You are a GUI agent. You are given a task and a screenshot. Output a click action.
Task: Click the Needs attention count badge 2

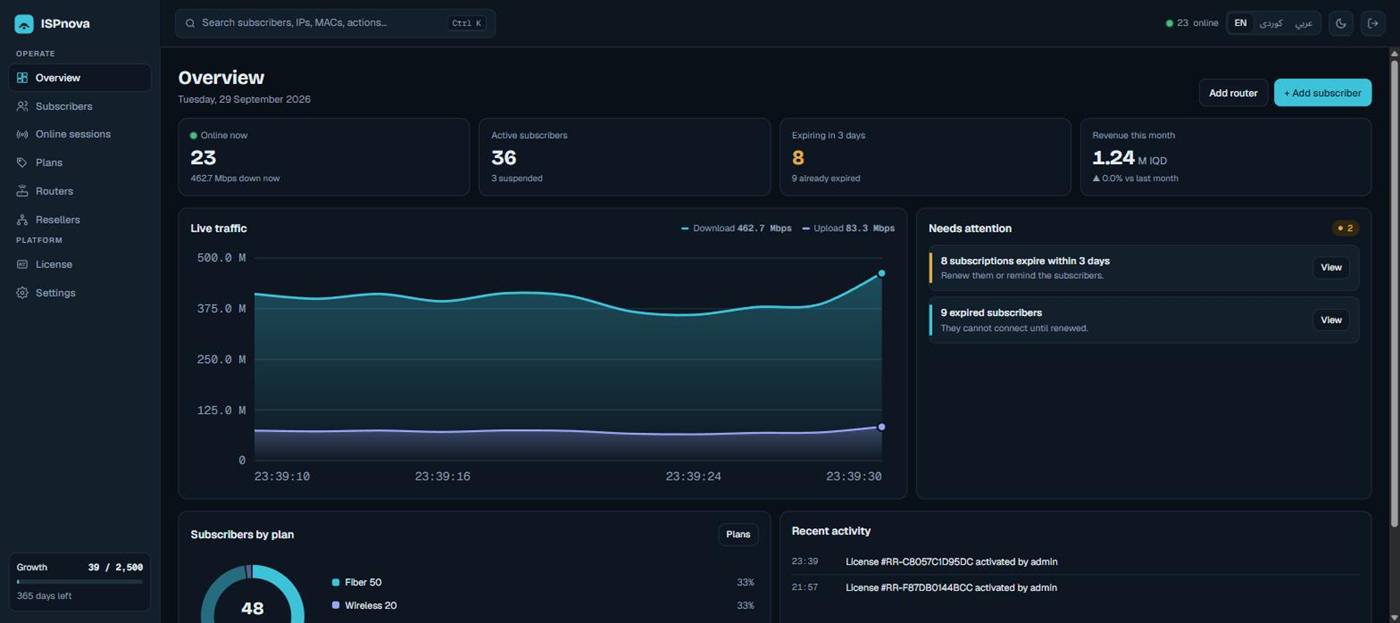point(1345,228)
